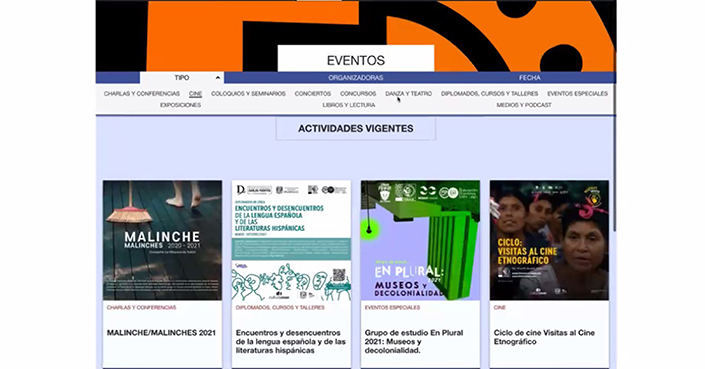
Task: Click the Actividades Vigentes heading
Action: point(356,129)
